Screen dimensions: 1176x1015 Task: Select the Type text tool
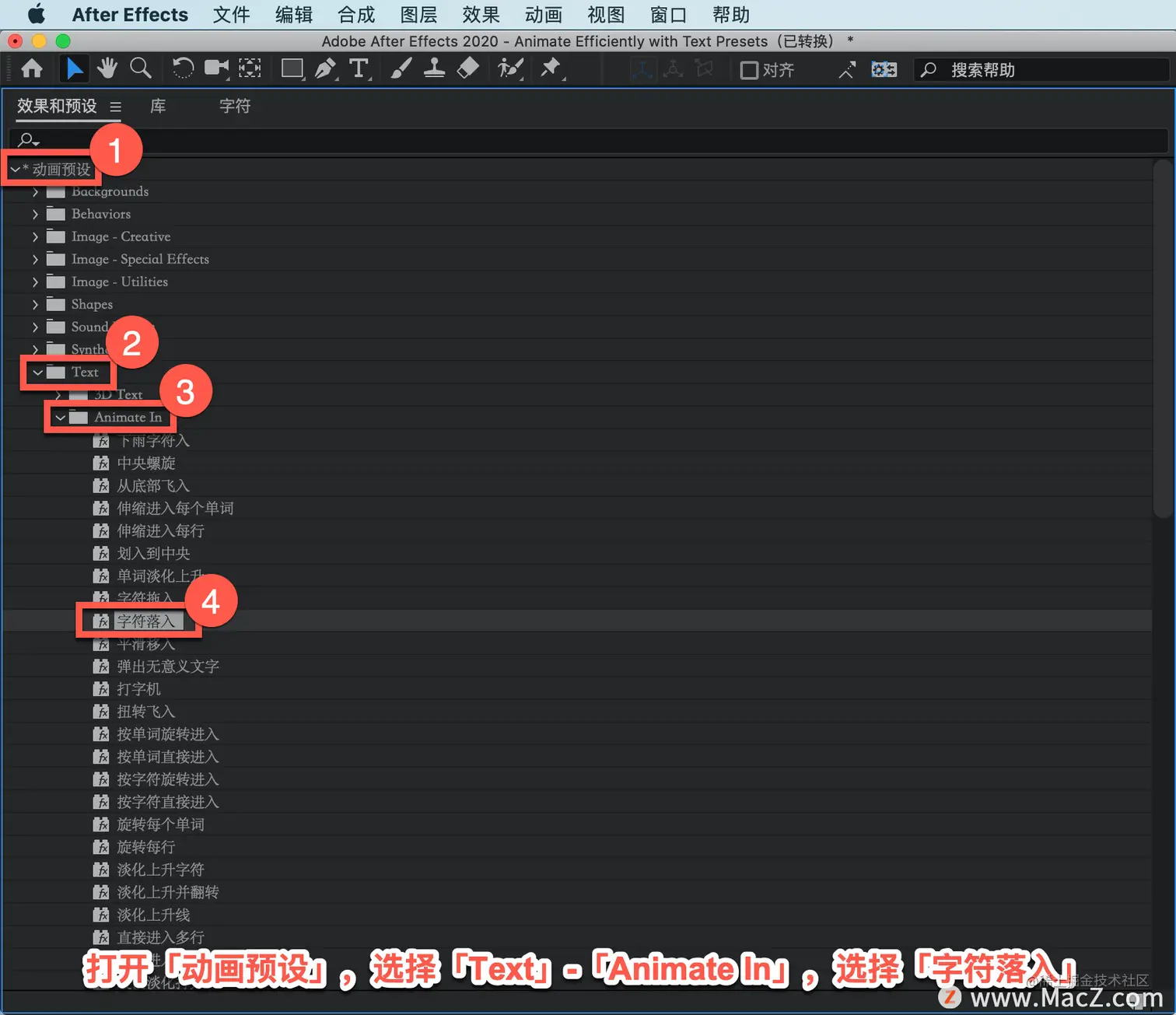[359, 69]
